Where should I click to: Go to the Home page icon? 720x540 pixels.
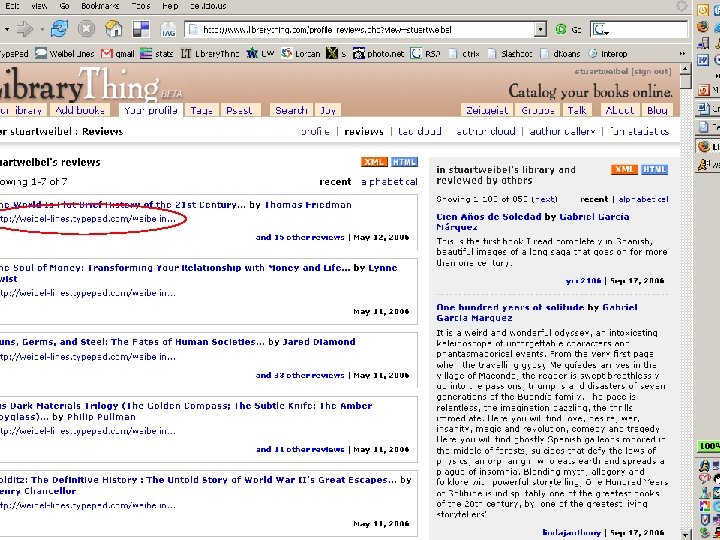pyautogui.click(x=113, y=29)
